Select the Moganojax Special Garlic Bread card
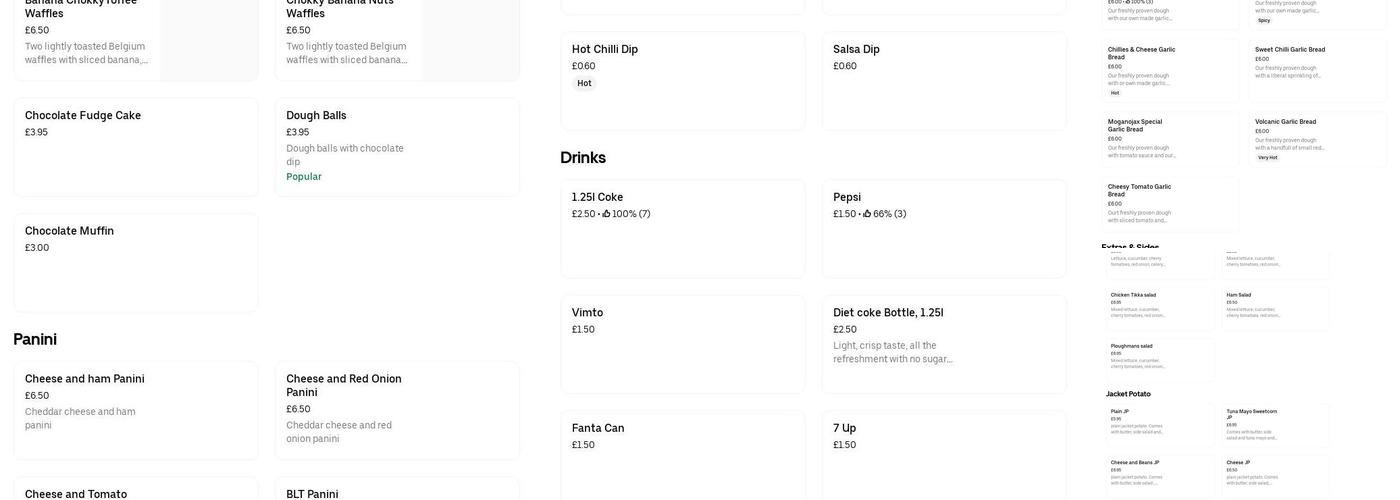Screen dimensions: 1400x500 click(1169, 138)
